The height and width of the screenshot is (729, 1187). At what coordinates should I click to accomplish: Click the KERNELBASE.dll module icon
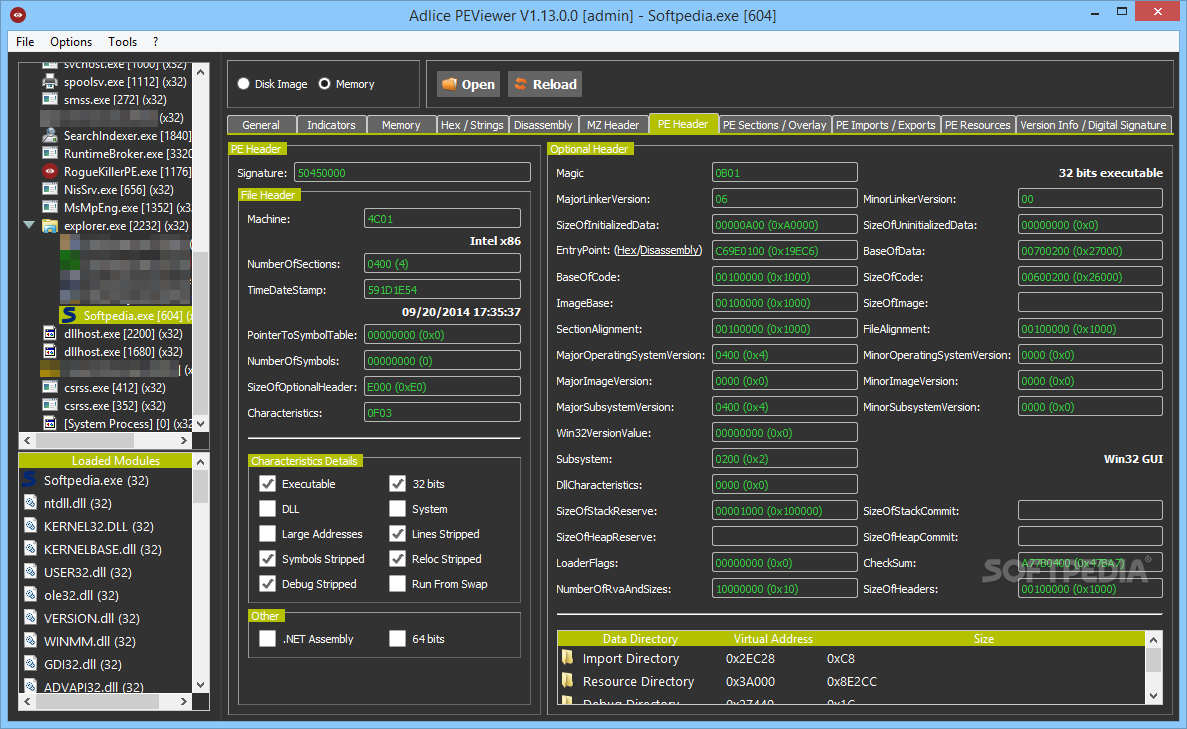click(30, 549)
